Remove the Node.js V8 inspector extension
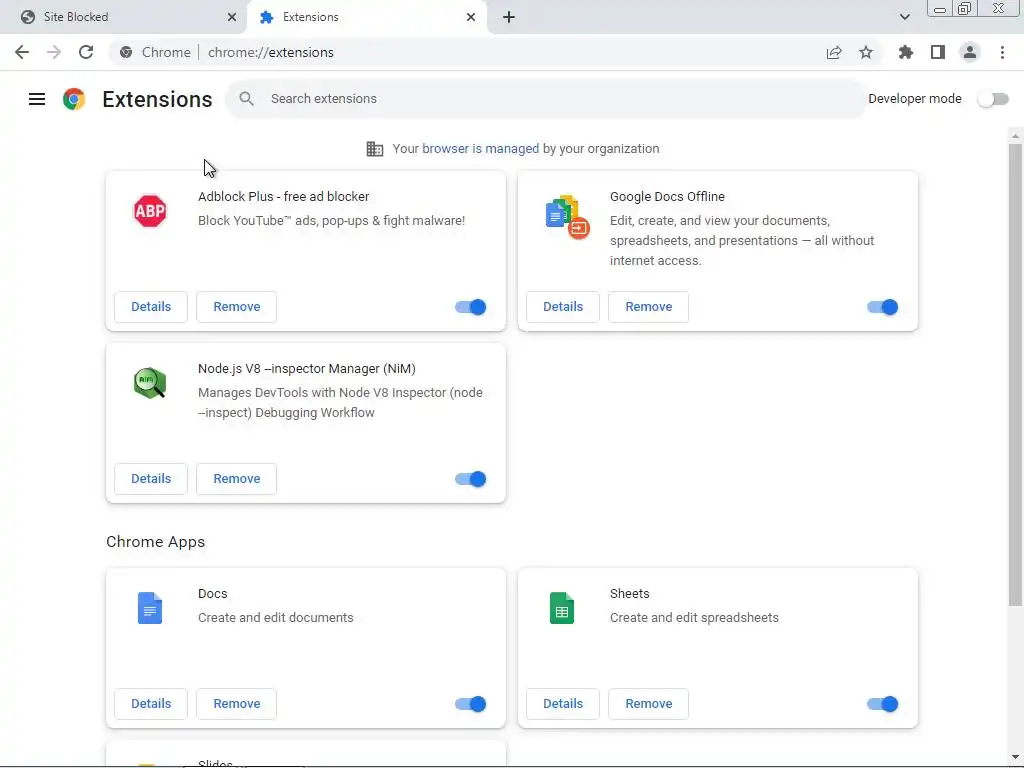The image size is (1024, 768). click(x=236, y=479)
